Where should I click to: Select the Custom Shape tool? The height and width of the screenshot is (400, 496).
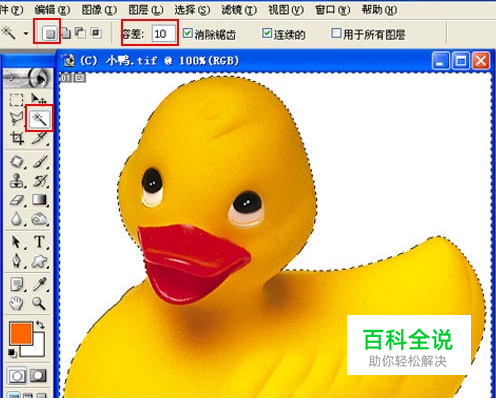[40, 261]
